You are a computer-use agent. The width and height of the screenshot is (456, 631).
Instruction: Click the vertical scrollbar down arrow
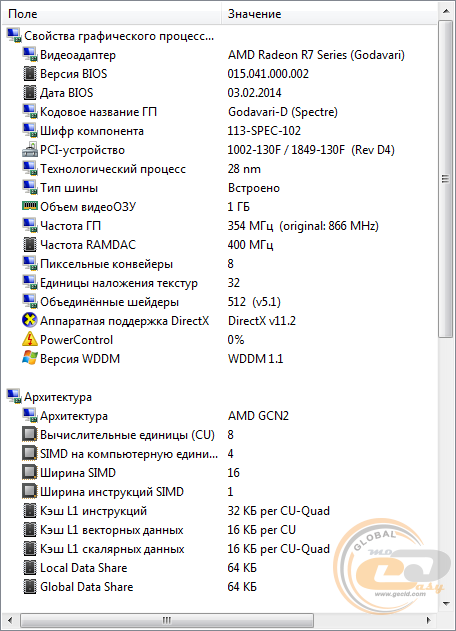click(x=446, y=603)
